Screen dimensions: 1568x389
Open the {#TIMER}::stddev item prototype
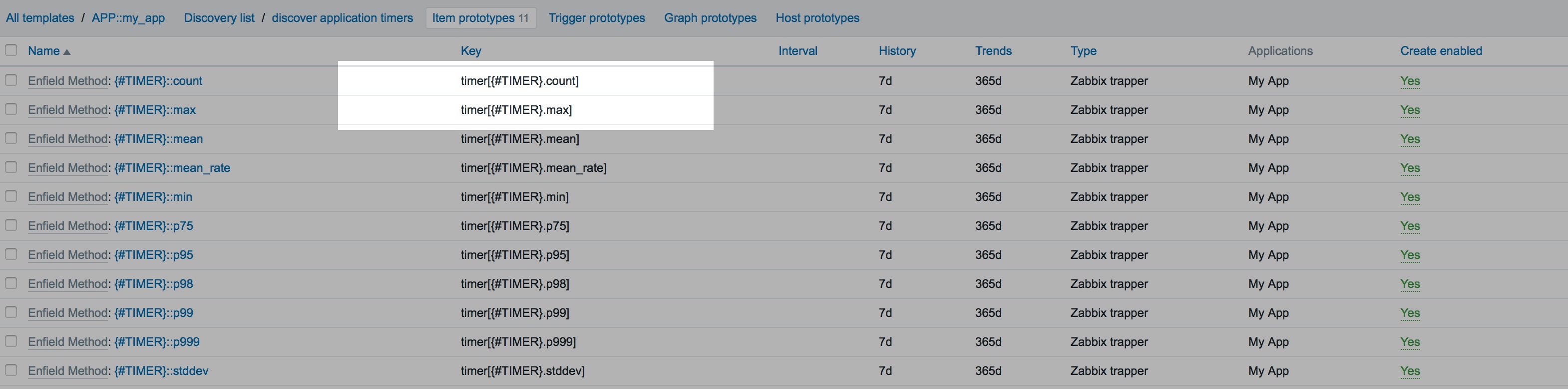(x=161, y=370)
